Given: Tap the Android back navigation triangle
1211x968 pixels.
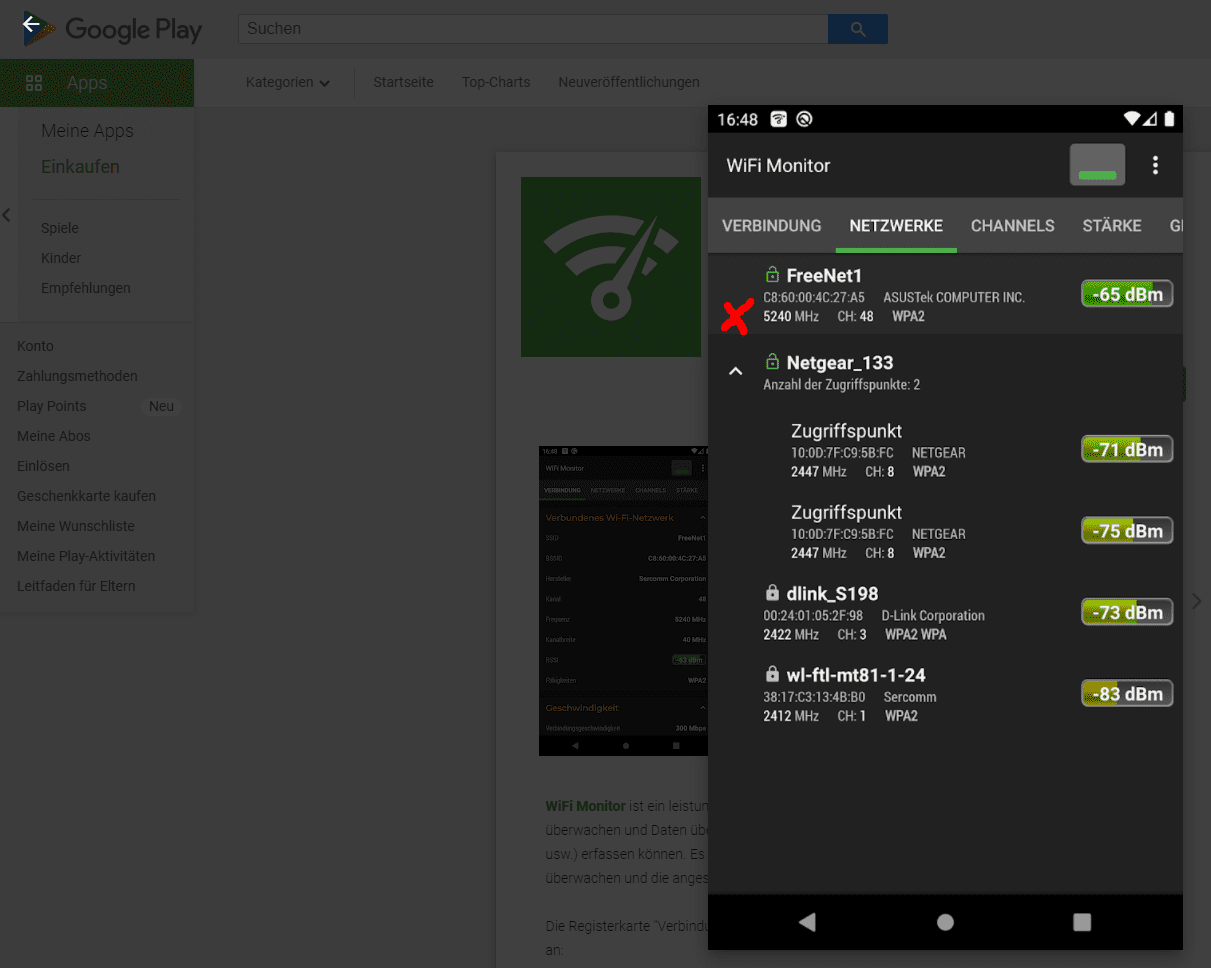Looking at the screenshot, I should [x=808, y=922].
